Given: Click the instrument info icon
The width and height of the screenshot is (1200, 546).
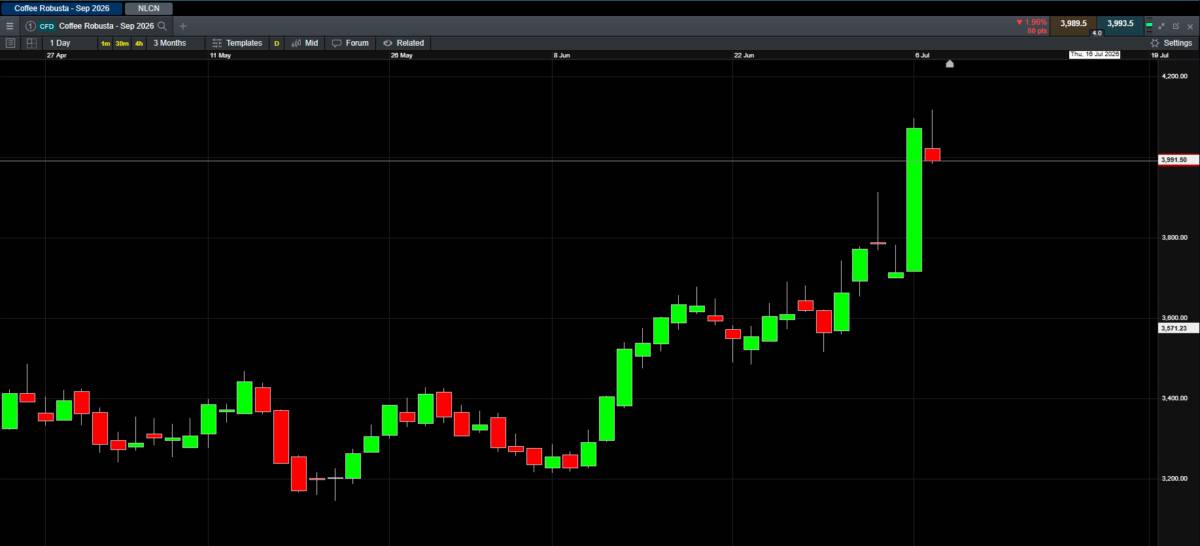Looking at the screenshot, I should pos(30,26).
